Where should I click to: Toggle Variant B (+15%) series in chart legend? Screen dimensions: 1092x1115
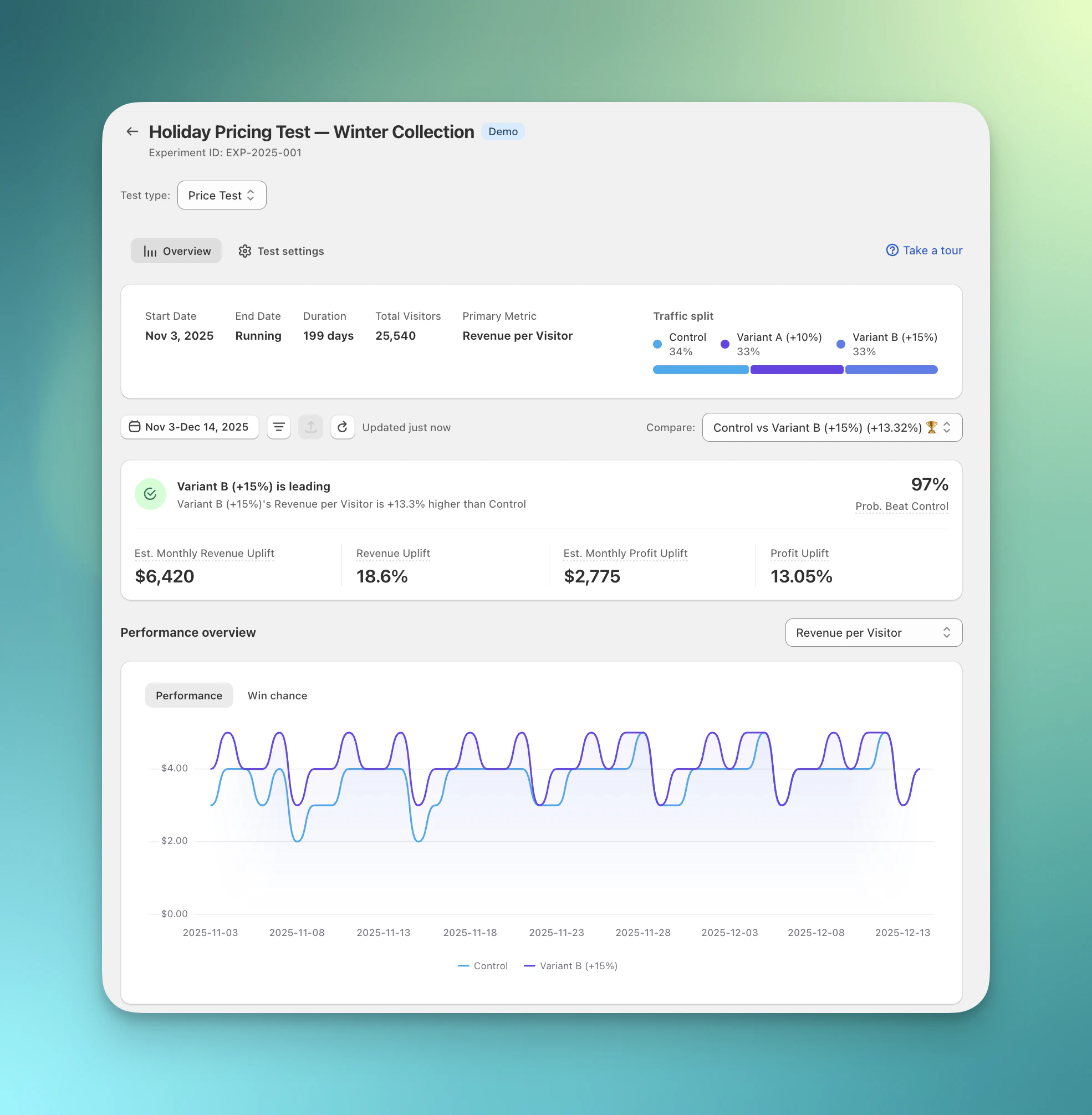point(570,966)
